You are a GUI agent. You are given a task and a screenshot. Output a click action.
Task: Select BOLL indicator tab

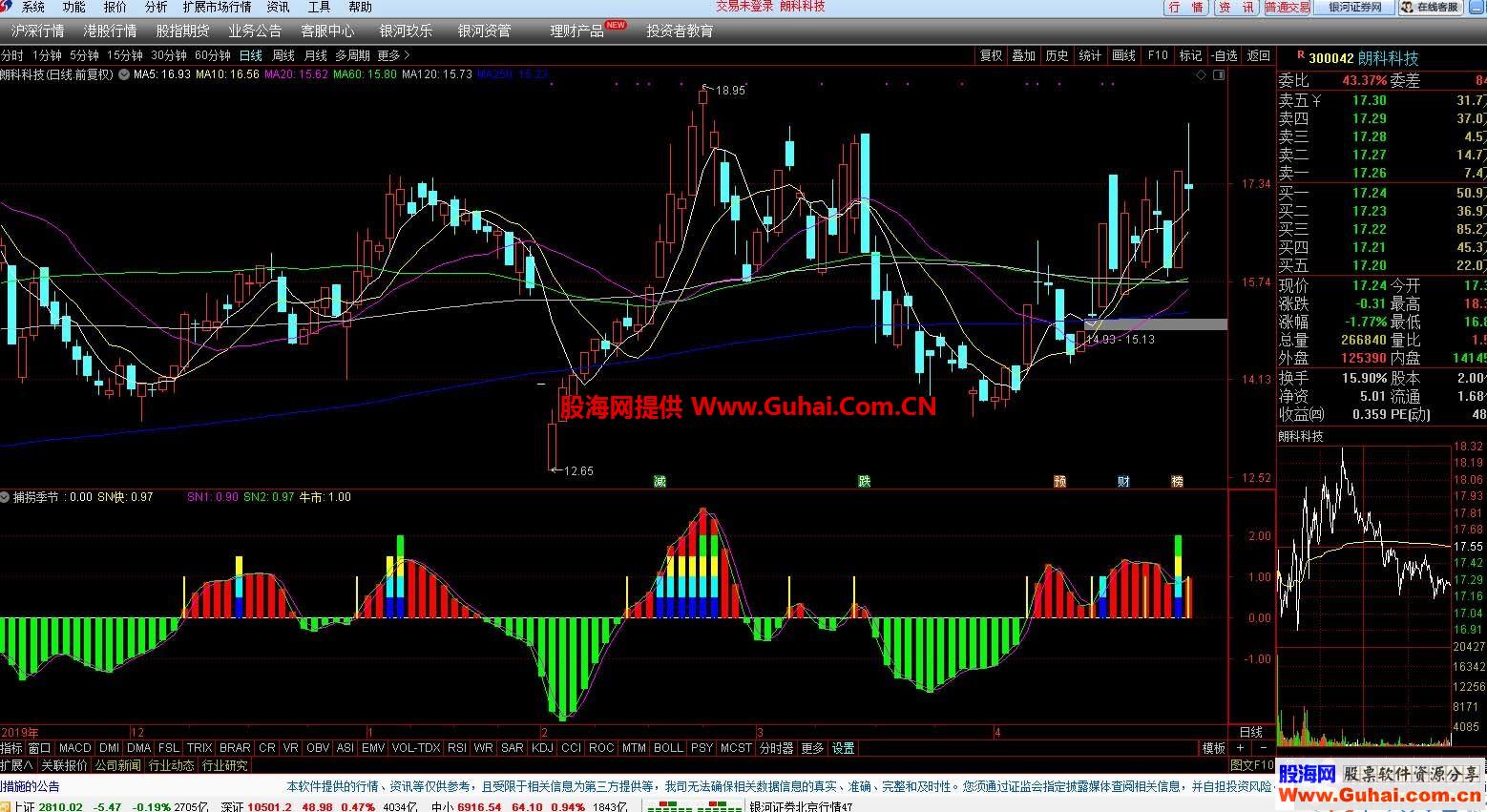point(668,748)
